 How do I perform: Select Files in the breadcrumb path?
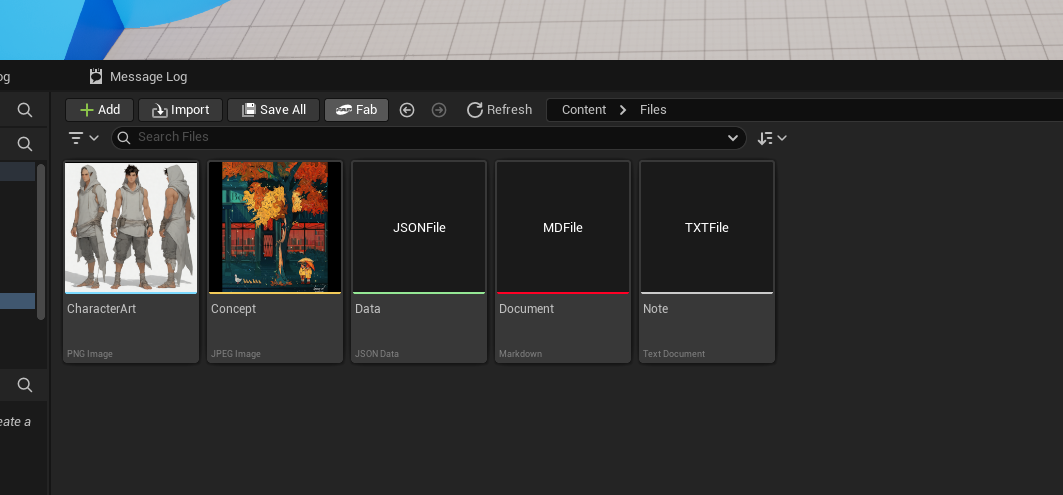(653, 110)
